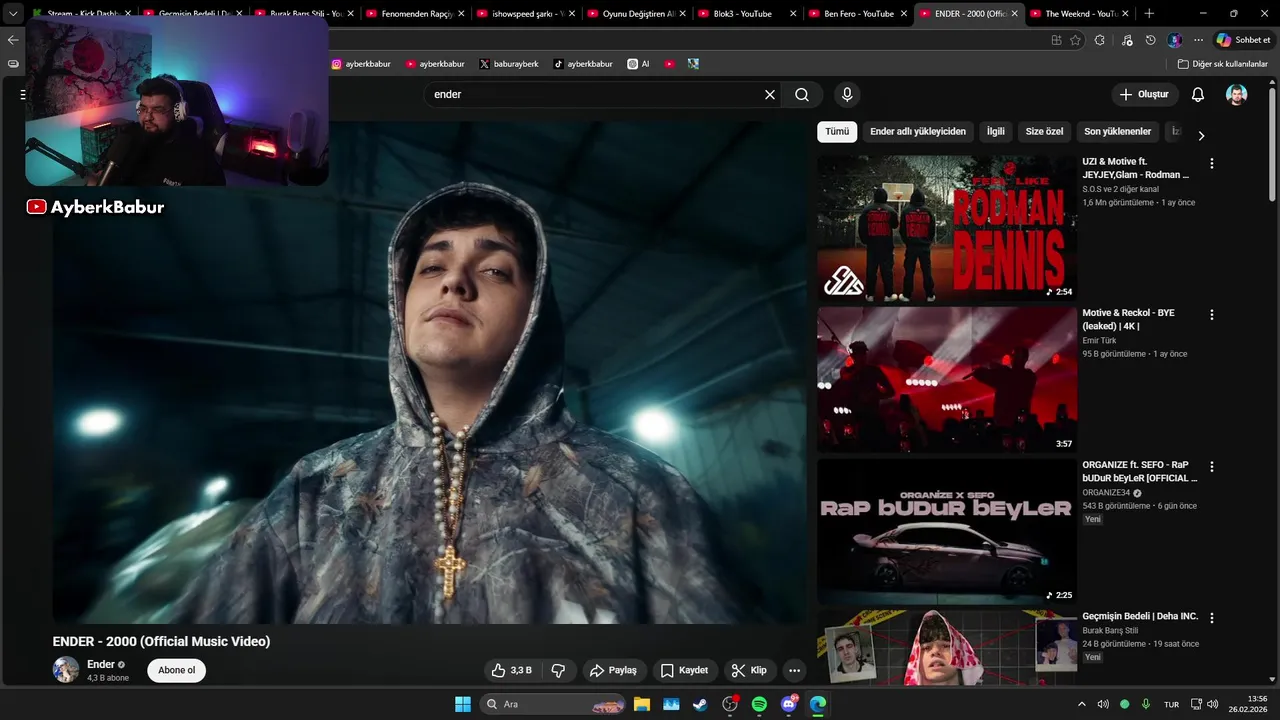The width and height of the screenshot is (1280, 720).
Task: Open more actions for Motive & Reckol BYE
Action: pos(1212,315)
